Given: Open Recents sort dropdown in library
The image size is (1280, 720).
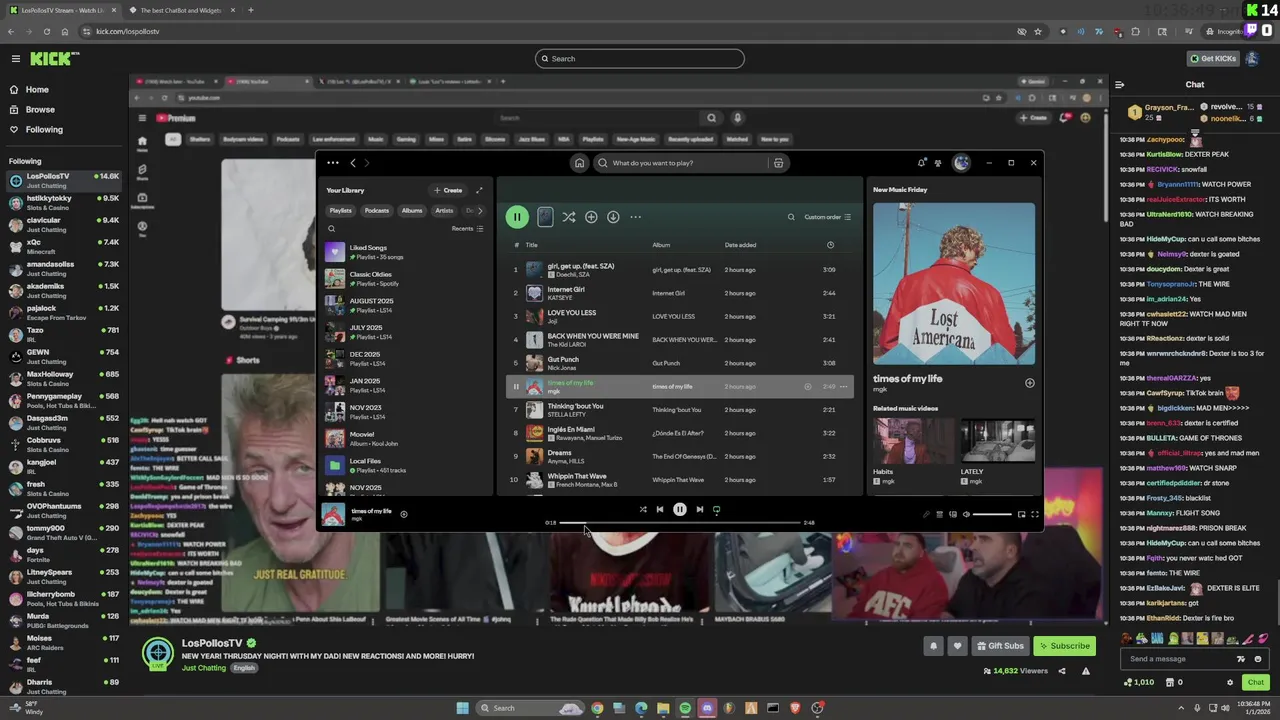Looking at the screenshot, I should coord(467,229).
